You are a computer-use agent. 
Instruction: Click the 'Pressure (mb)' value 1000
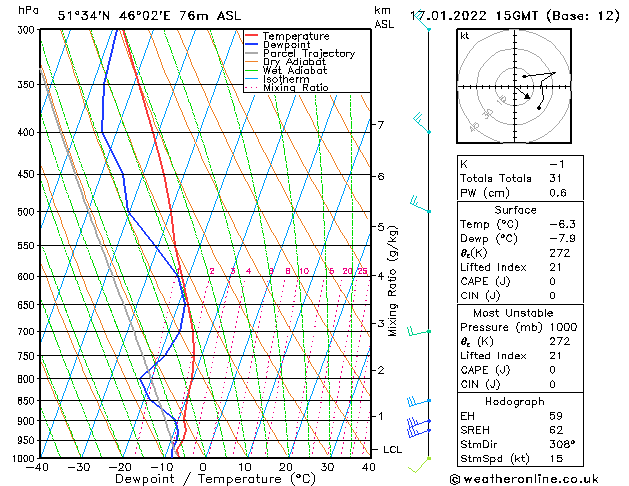563,327
